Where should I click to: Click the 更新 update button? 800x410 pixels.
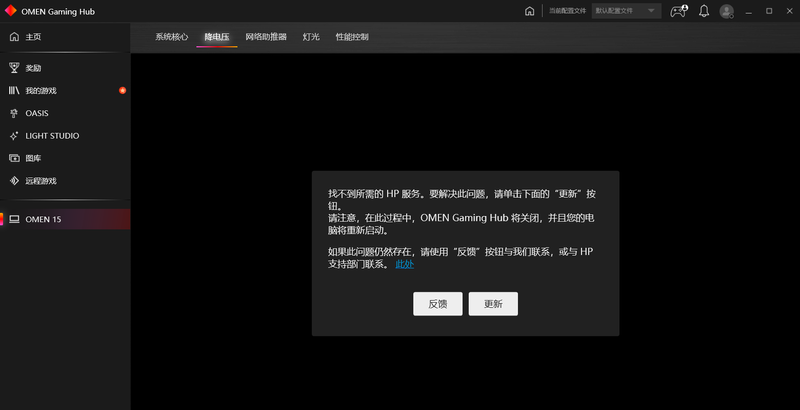493,304
